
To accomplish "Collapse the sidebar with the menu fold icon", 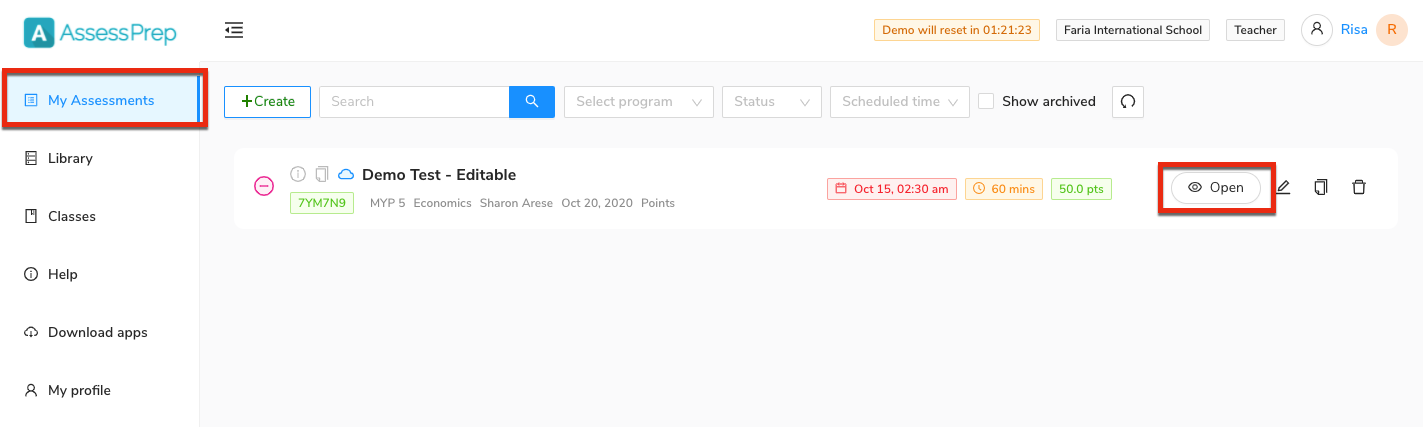I will (x=234, y=31).
